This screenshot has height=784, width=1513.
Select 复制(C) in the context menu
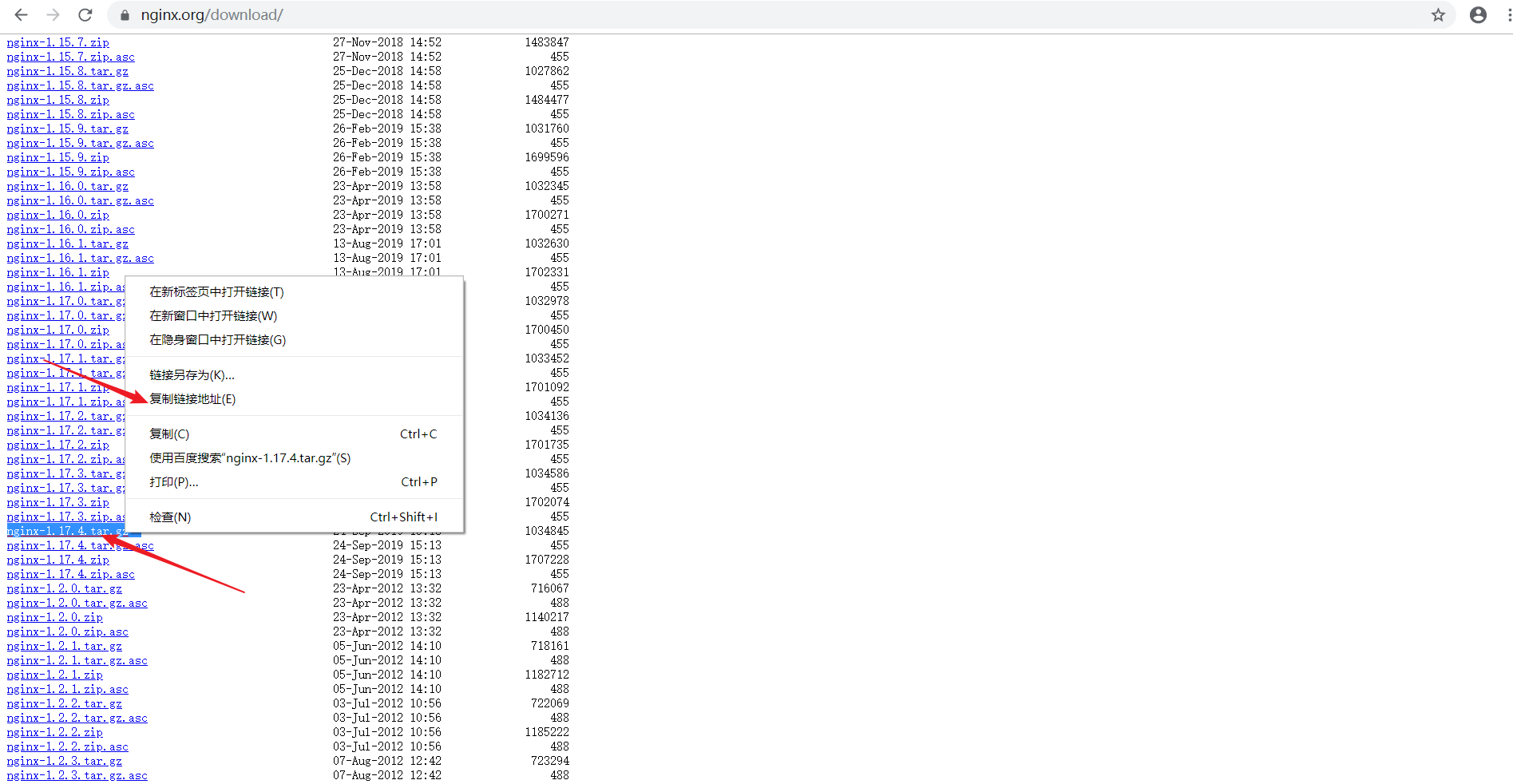click(x=295, y=434)
